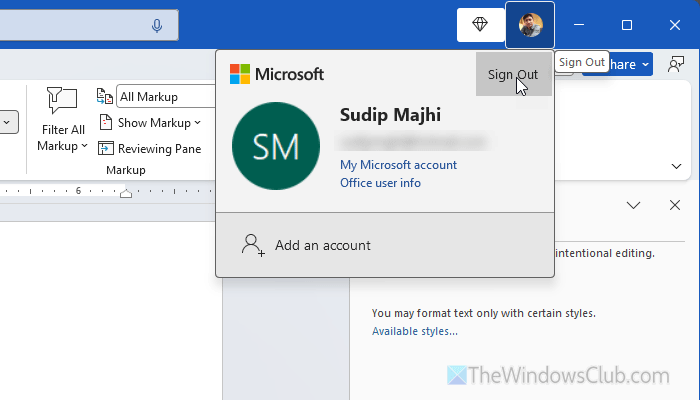Click the Sudip Majhi account name
Screen dimensions: 700x400
click(x=390, y=115)
